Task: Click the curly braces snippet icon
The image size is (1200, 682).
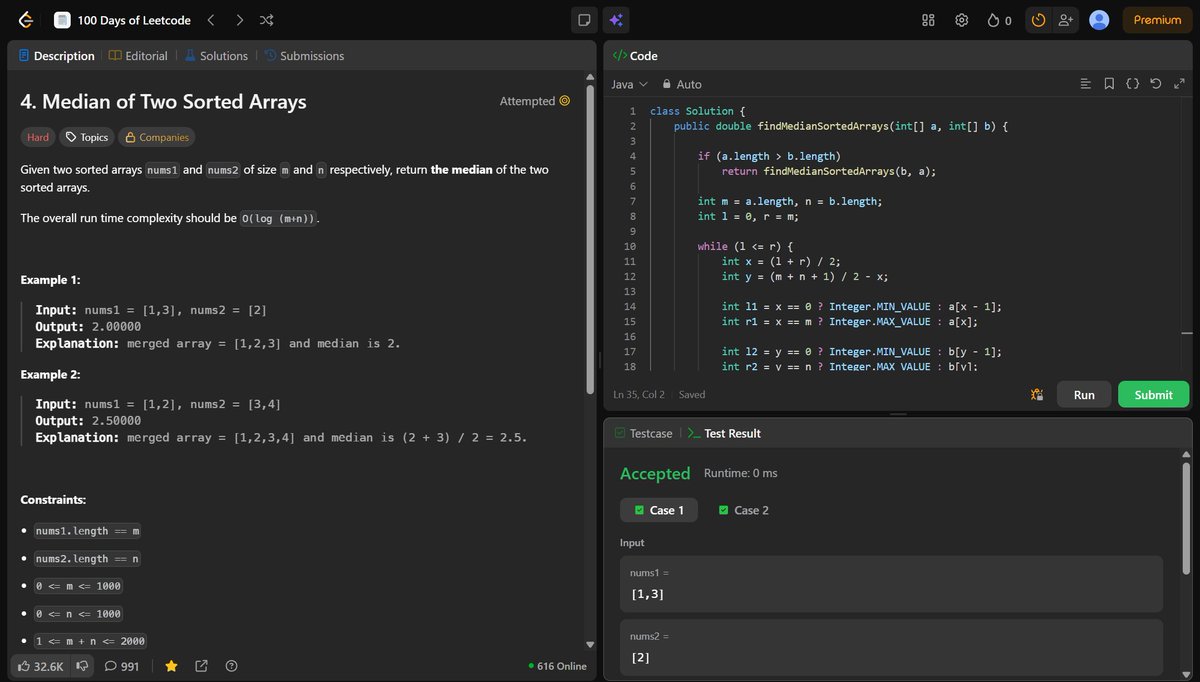Action: pos(1132,84)
